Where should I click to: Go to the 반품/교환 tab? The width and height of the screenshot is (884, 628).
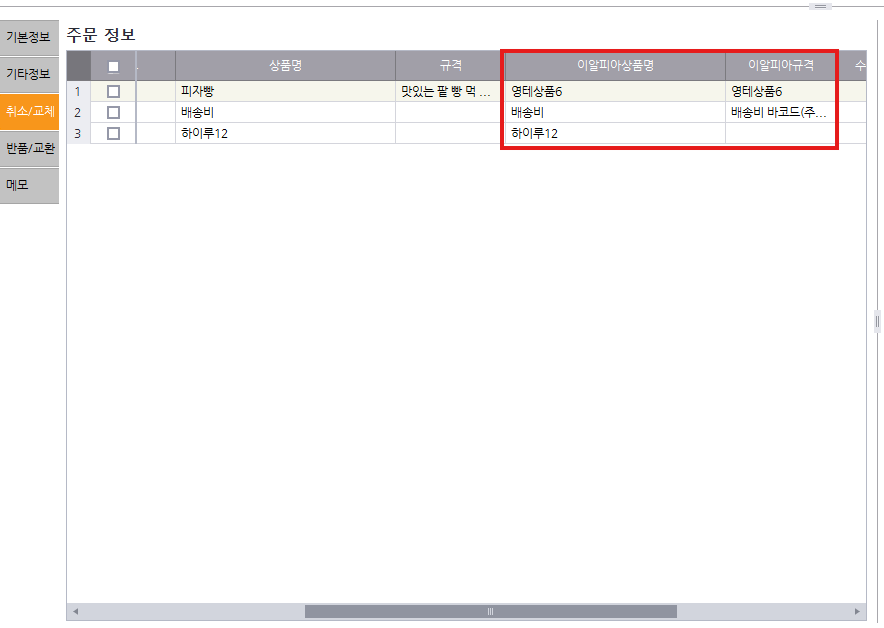(29, 148)
